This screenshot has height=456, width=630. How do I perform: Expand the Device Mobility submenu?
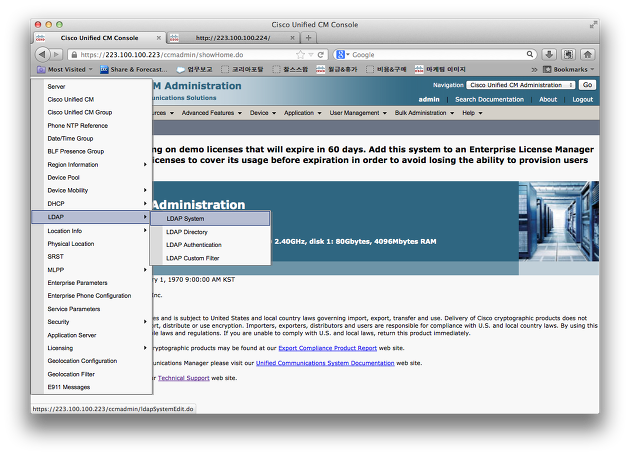(x=92, y=190)
